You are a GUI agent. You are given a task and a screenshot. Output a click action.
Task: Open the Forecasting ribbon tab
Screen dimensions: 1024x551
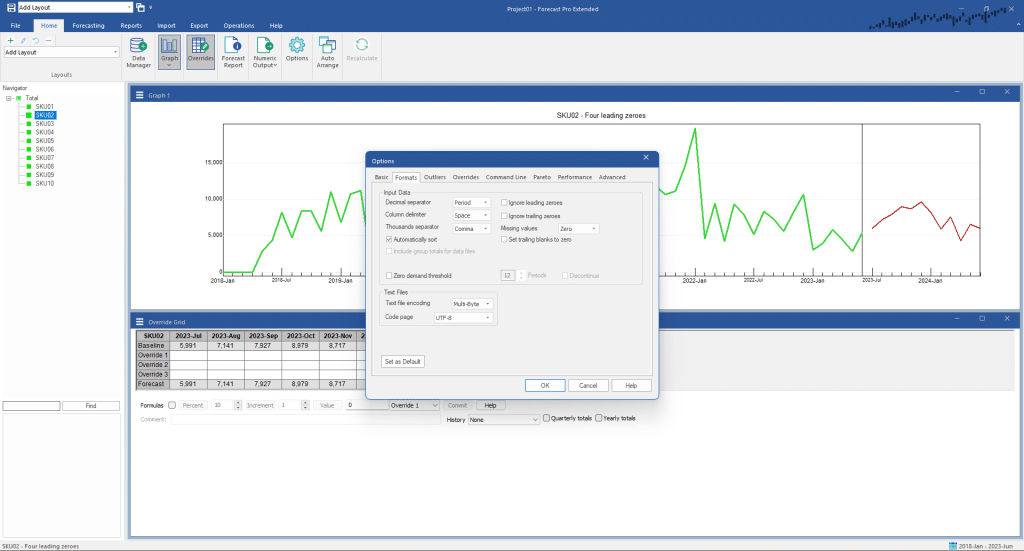tap(88, 25)
